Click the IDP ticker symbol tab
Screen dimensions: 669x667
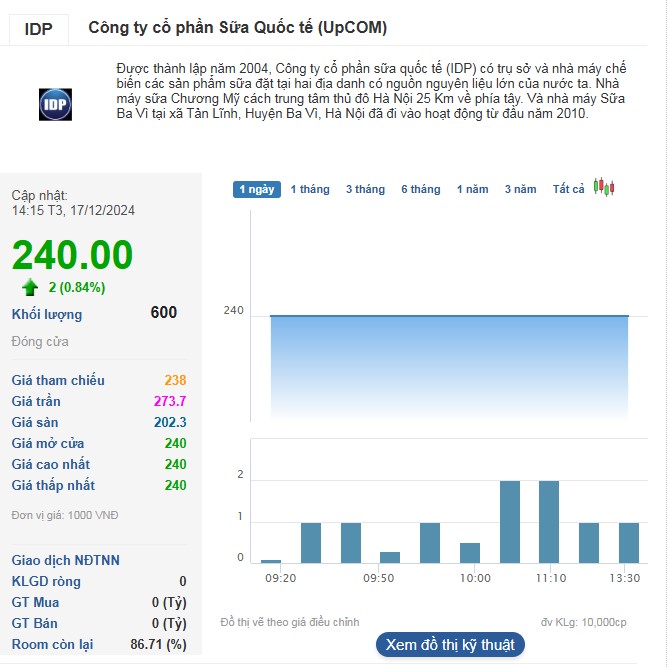pos(40,29)
